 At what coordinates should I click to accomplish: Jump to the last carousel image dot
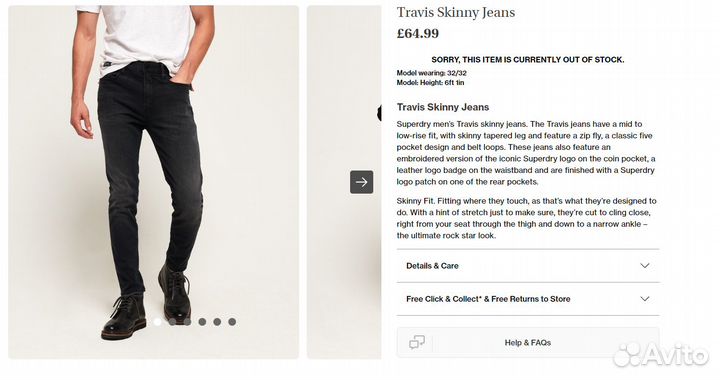pos(232,322)
